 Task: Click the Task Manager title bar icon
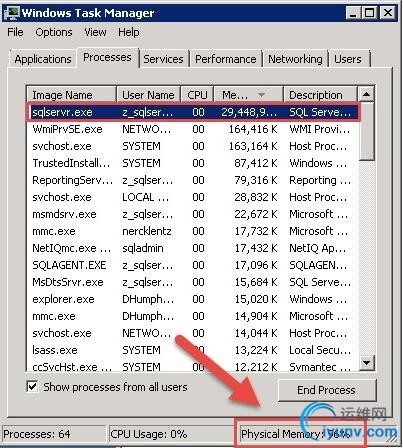point(12,13)
